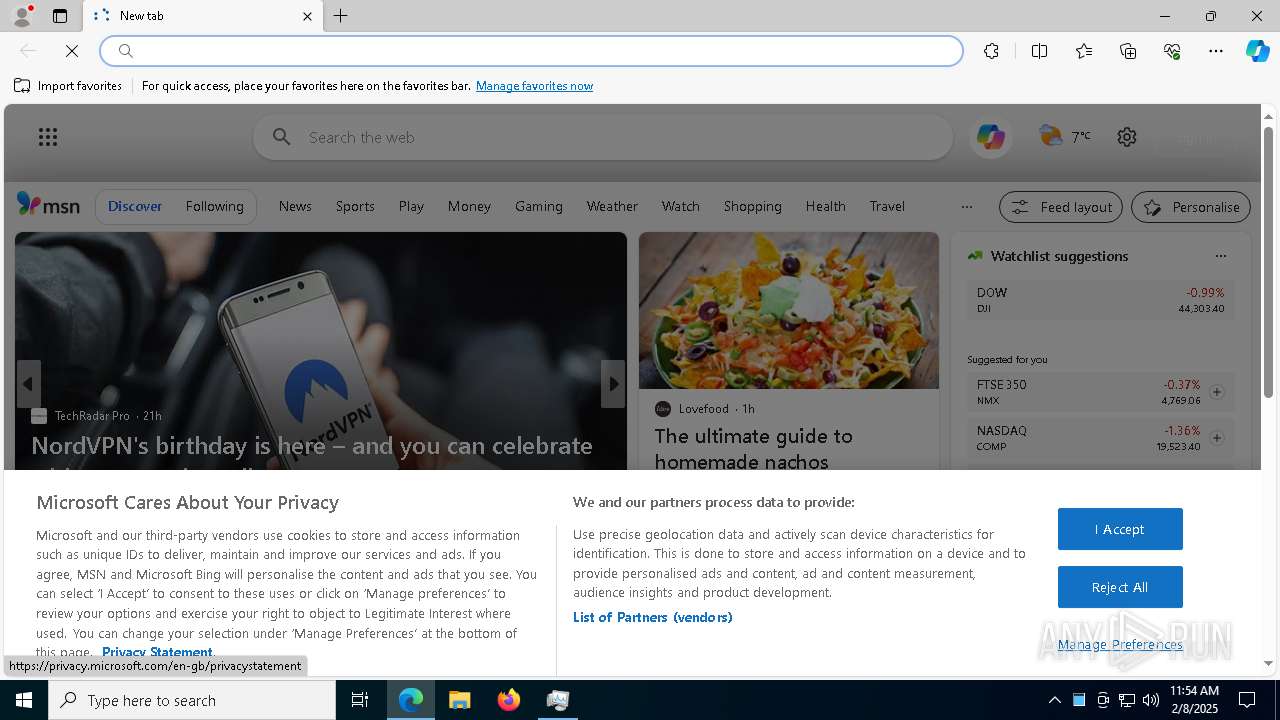Image resolution: width=1280 pixels, height=720 pixels.
Task: Launch Firefox from taskbar
Action: 509,700
